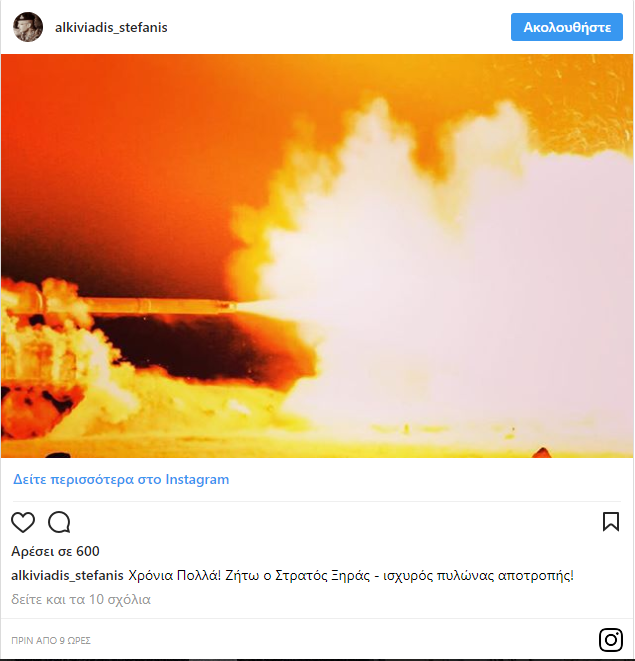
Task: Click the ισχυρός πυλώνας αποτροπής caption ending
Action: point(478,575)
